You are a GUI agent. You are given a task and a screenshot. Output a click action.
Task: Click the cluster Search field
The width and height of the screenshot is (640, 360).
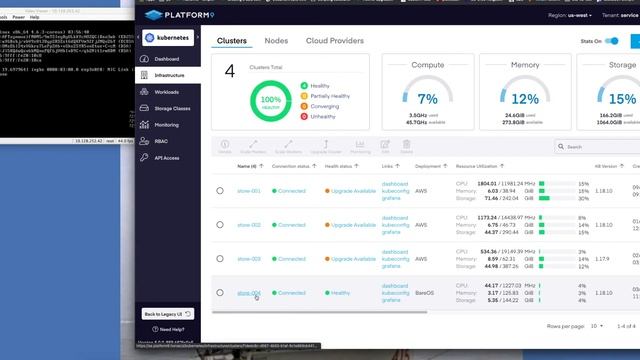(598, 147)
